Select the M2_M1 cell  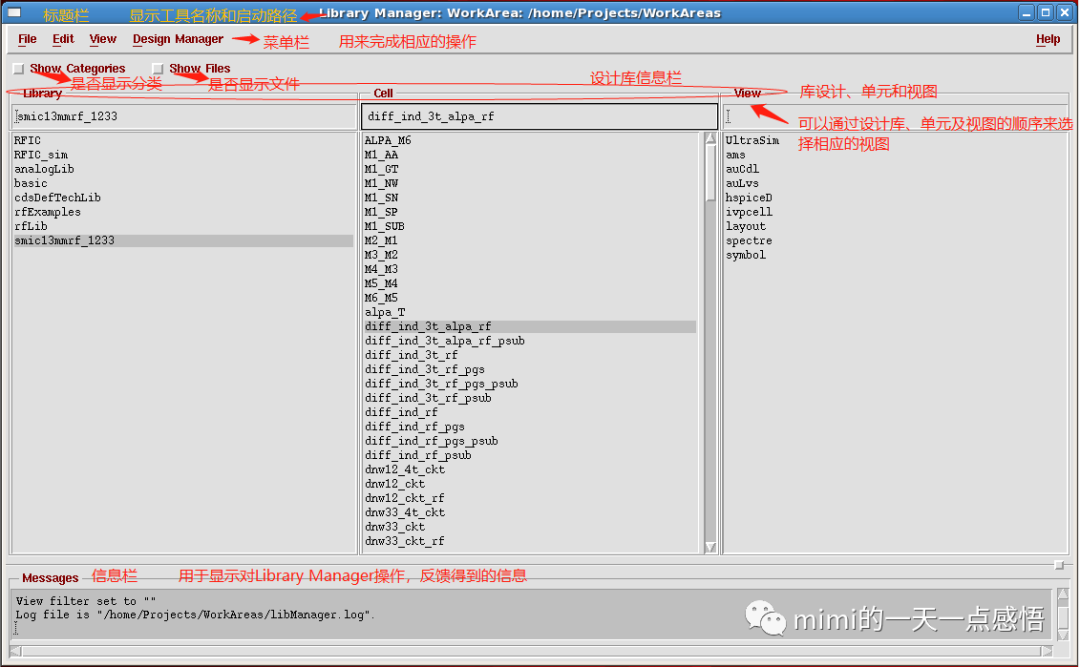point(382,240)
